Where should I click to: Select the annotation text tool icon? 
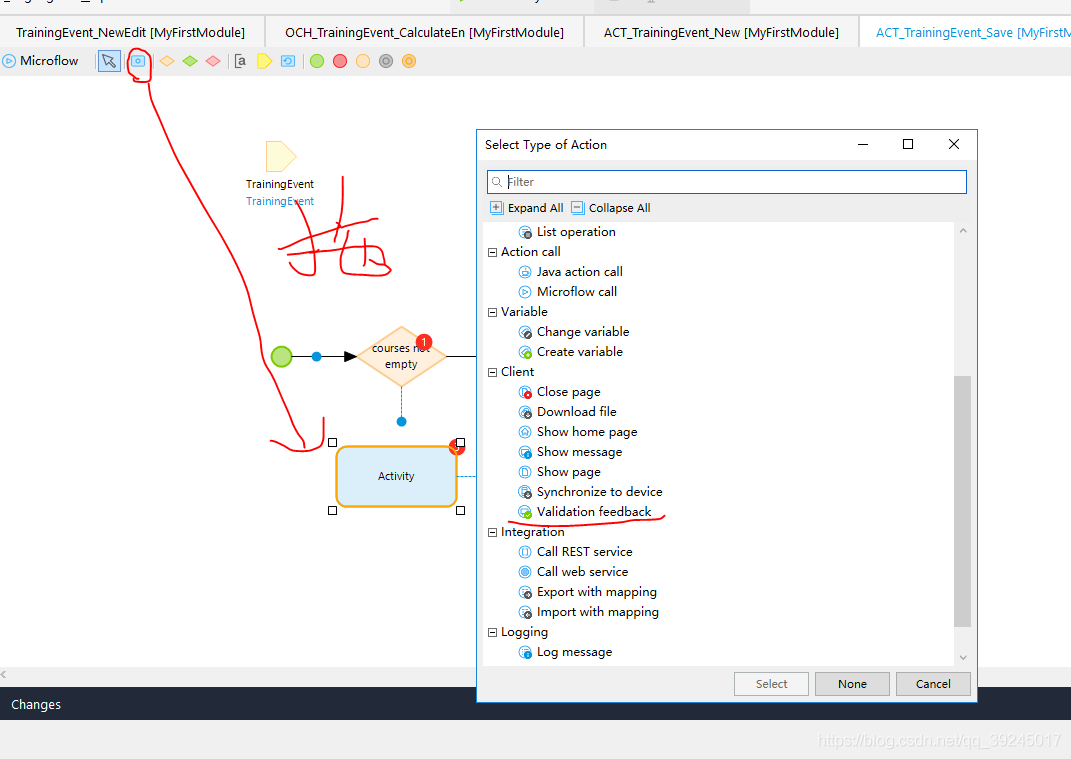pos(240,61)
